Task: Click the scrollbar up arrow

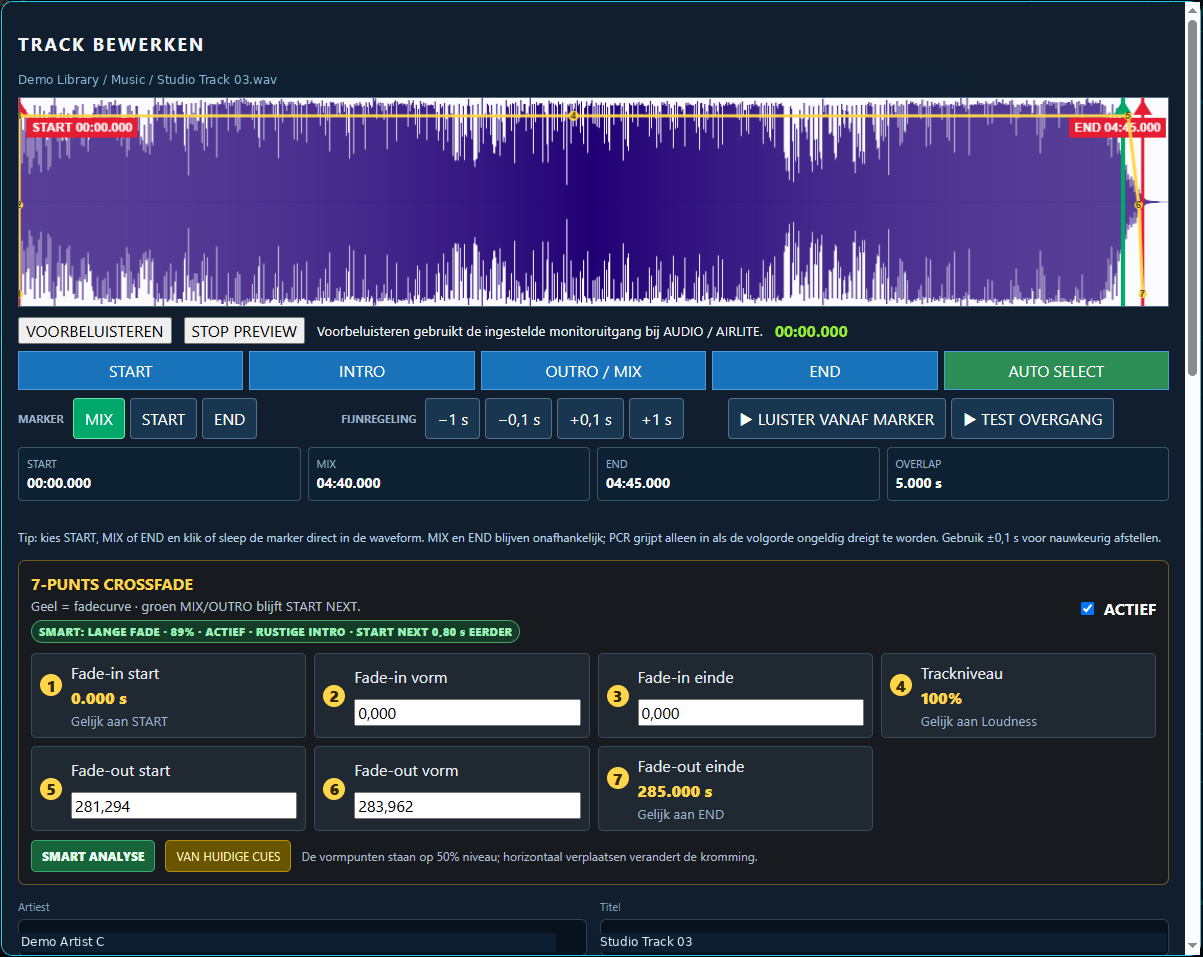Action: (1192, 10)
